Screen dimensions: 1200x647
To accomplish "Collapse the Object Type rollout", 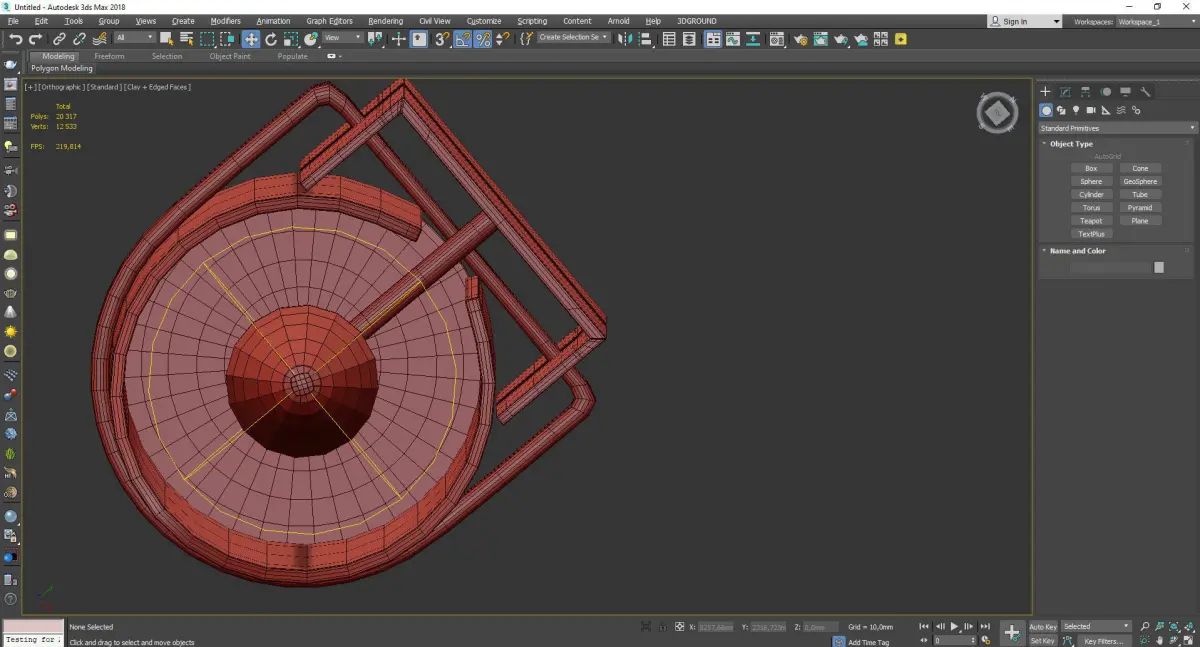I will [x=1070, y=144].
